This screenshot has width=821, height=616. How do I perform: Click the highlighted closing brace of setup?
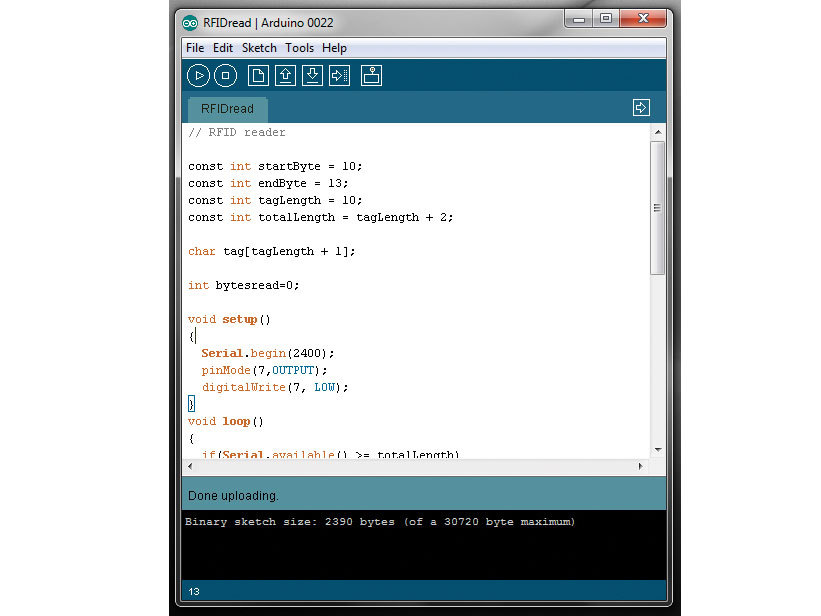191,404
